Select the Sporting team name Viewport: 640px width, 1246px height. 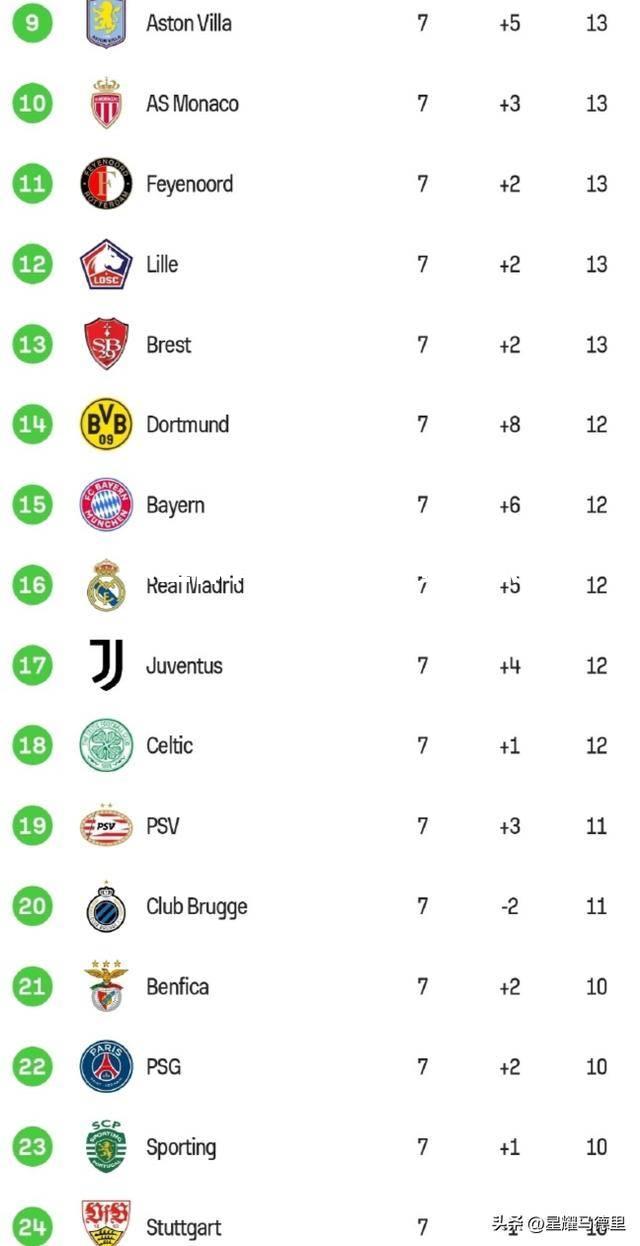pyautogui.click(x=181, y=1148)
